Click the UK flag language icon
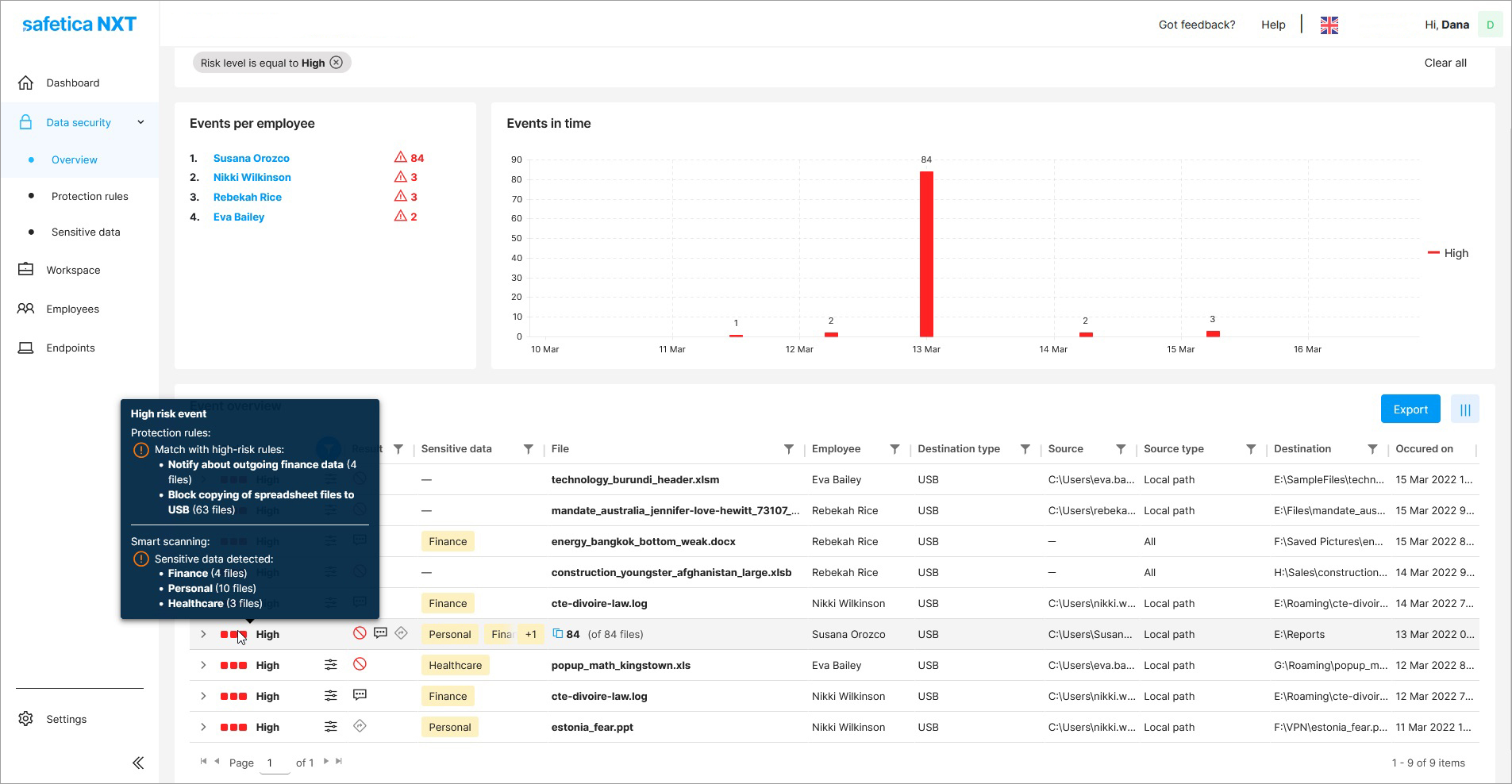The width and height of the screenshot is (1512, 784). 1329,25
